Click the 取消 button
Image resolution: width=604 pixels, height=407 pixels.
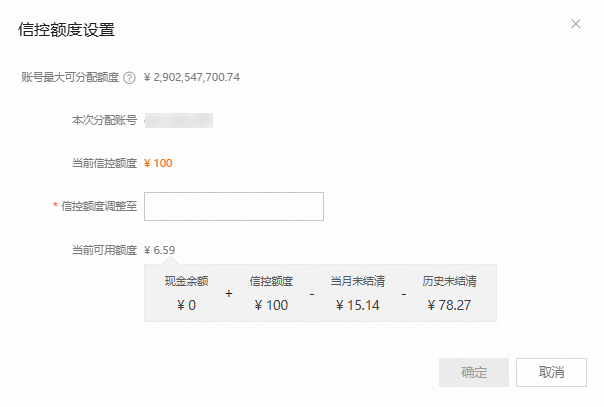click(551, 373)
